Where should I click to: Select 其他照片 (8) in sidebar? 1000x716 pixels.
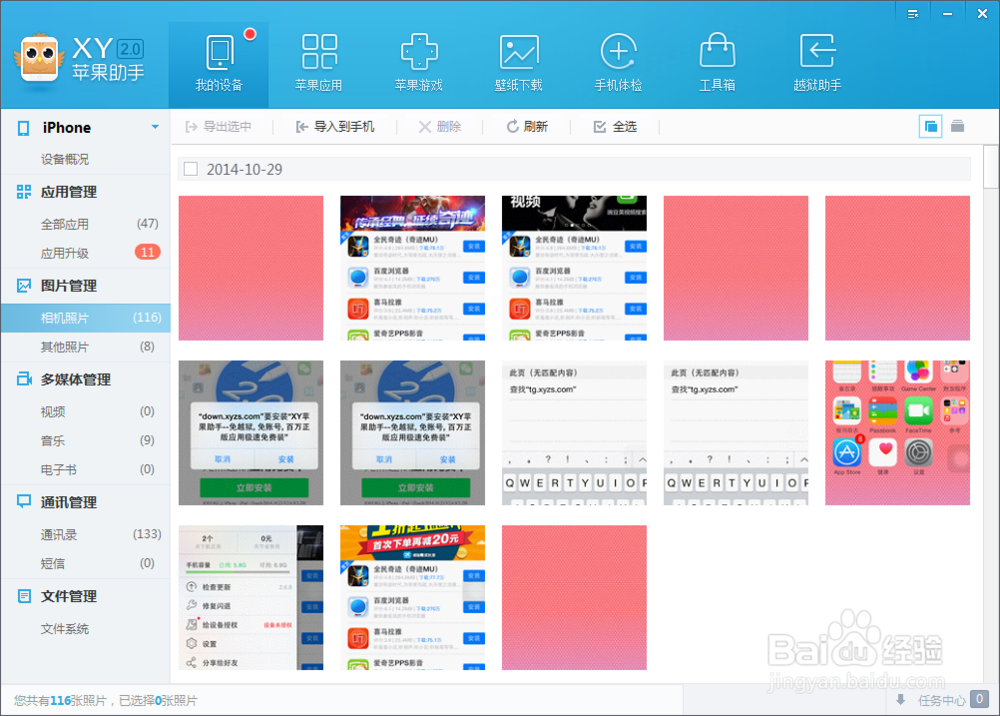(85, 347)
